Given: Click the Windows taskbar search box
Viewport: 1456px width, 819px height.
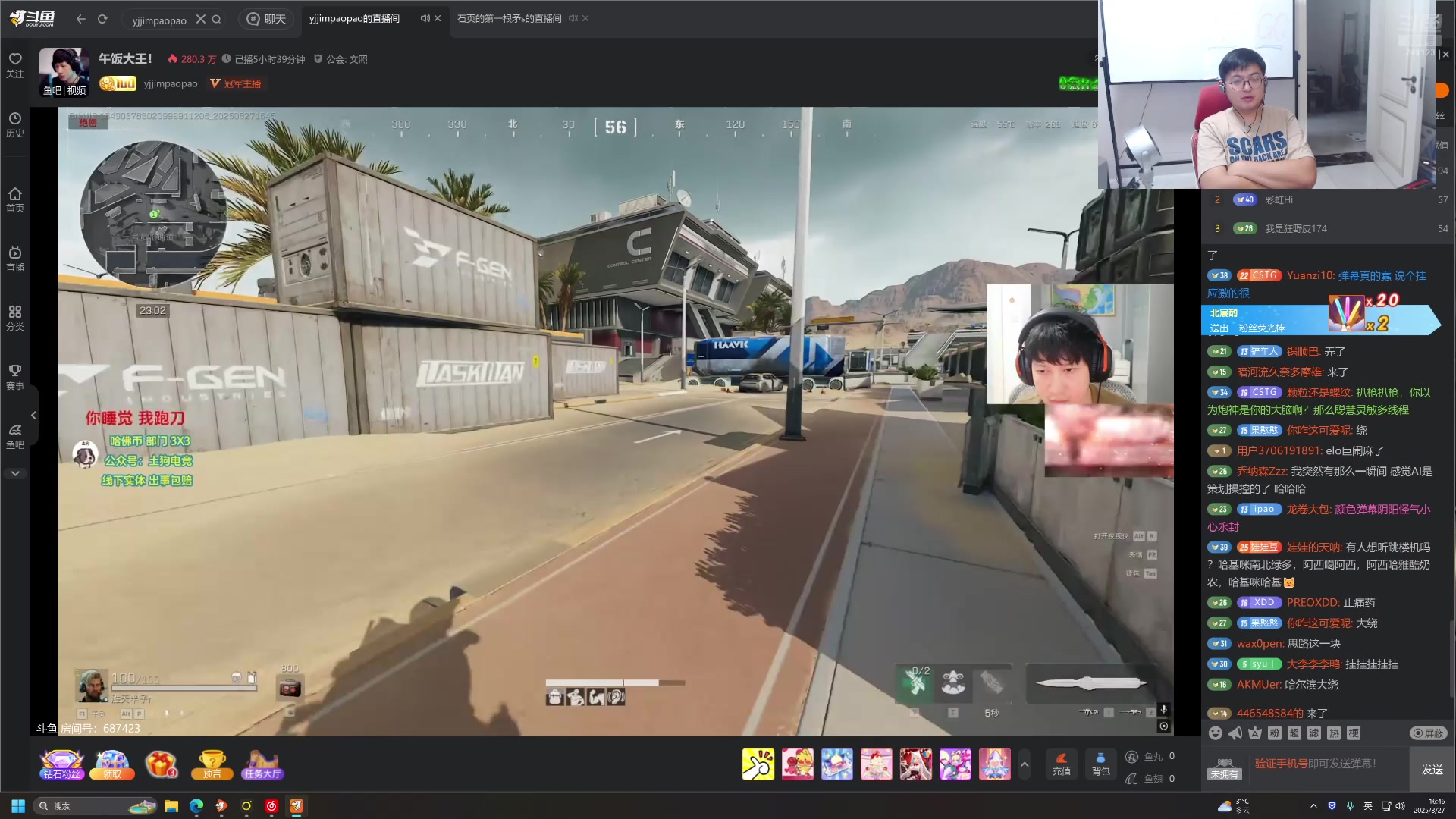Looking at the screenshot, I should point(96,805).
